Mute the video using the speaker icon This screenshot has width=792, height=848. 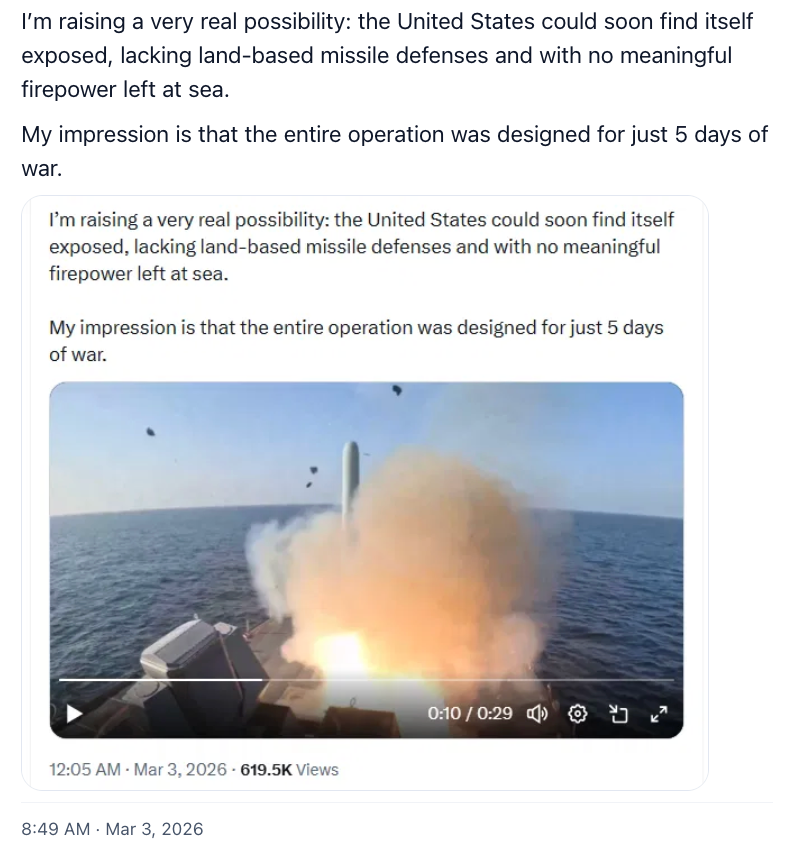[537, 714]
